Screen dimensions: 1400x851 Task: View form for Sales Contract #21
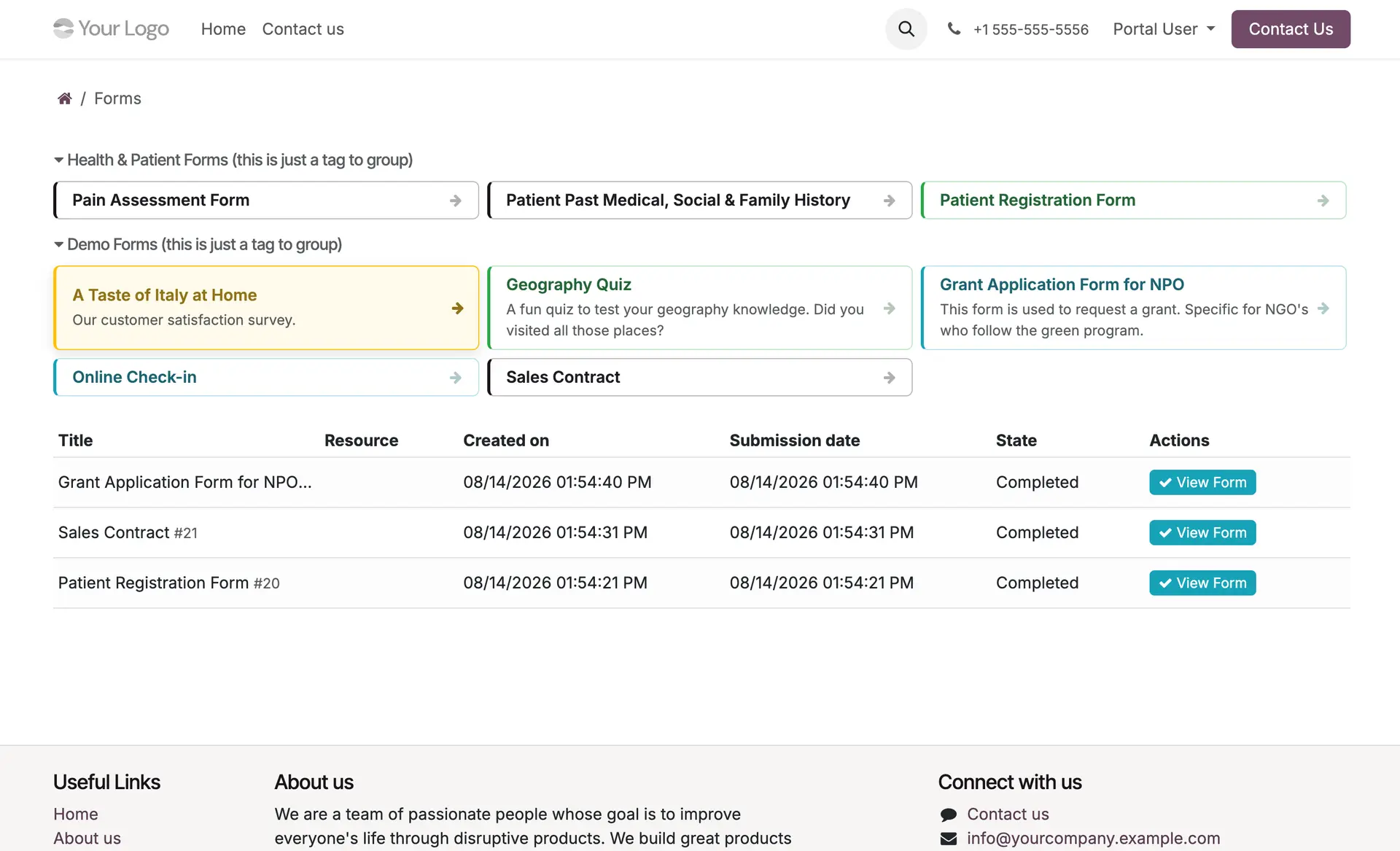pos(1202,533)
